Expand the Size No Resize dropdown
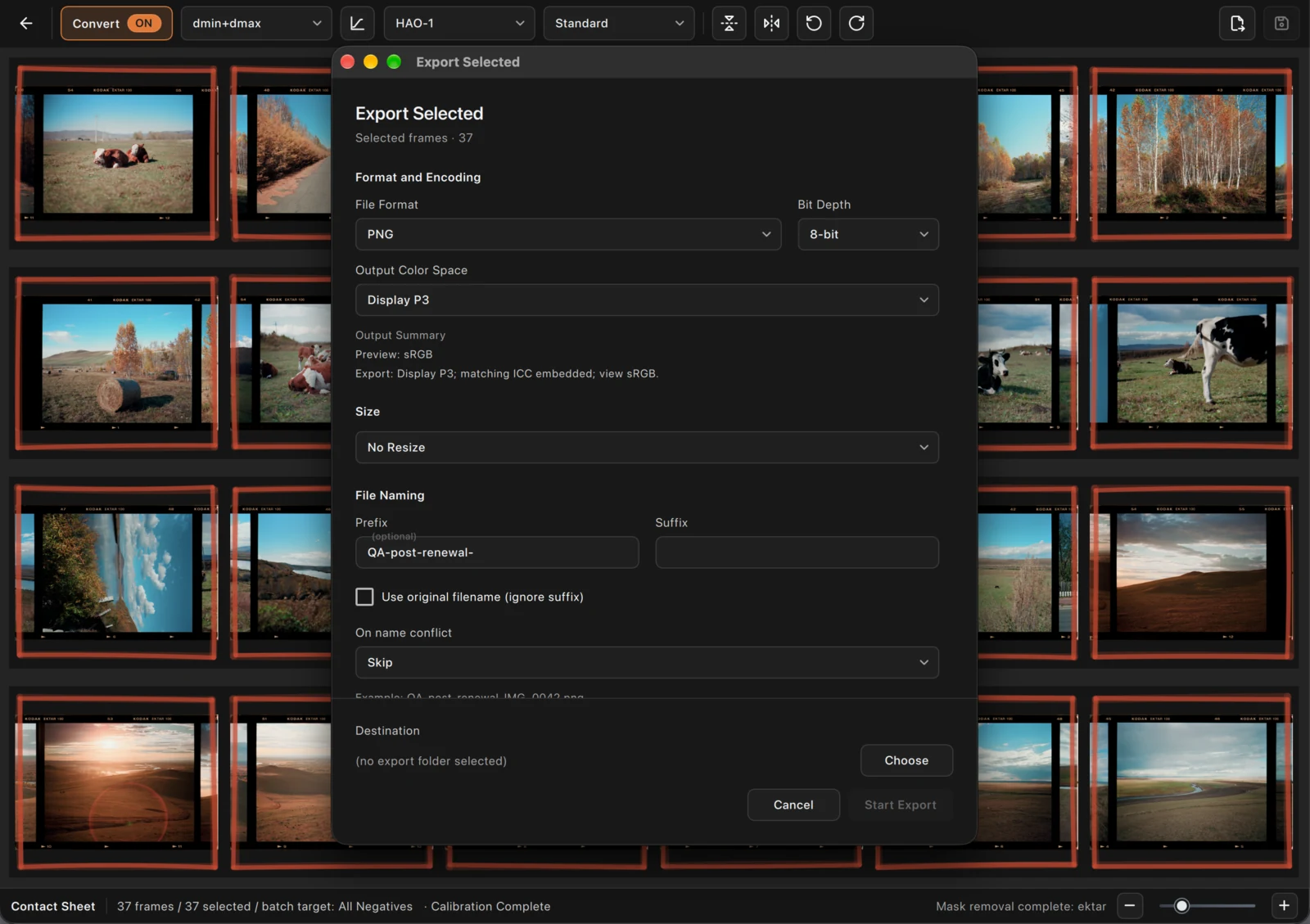This screenshot has width=1310, height=924. (647, 448)
